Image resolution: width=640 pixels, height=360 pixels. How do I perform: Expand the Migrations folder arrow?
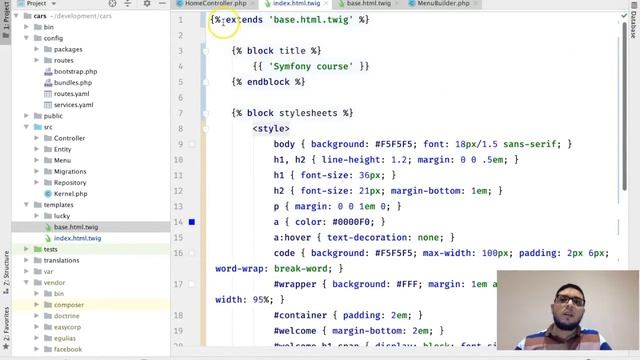point(37,171)
